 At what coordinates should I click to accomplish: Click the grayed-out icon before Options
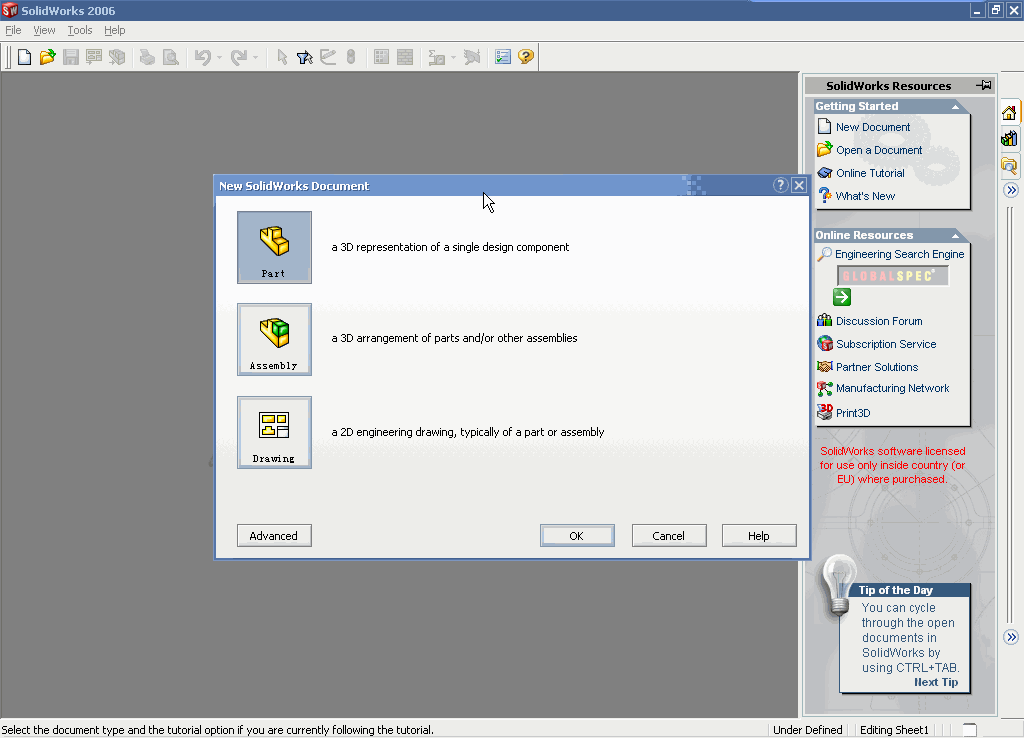[x=472, y=57]
